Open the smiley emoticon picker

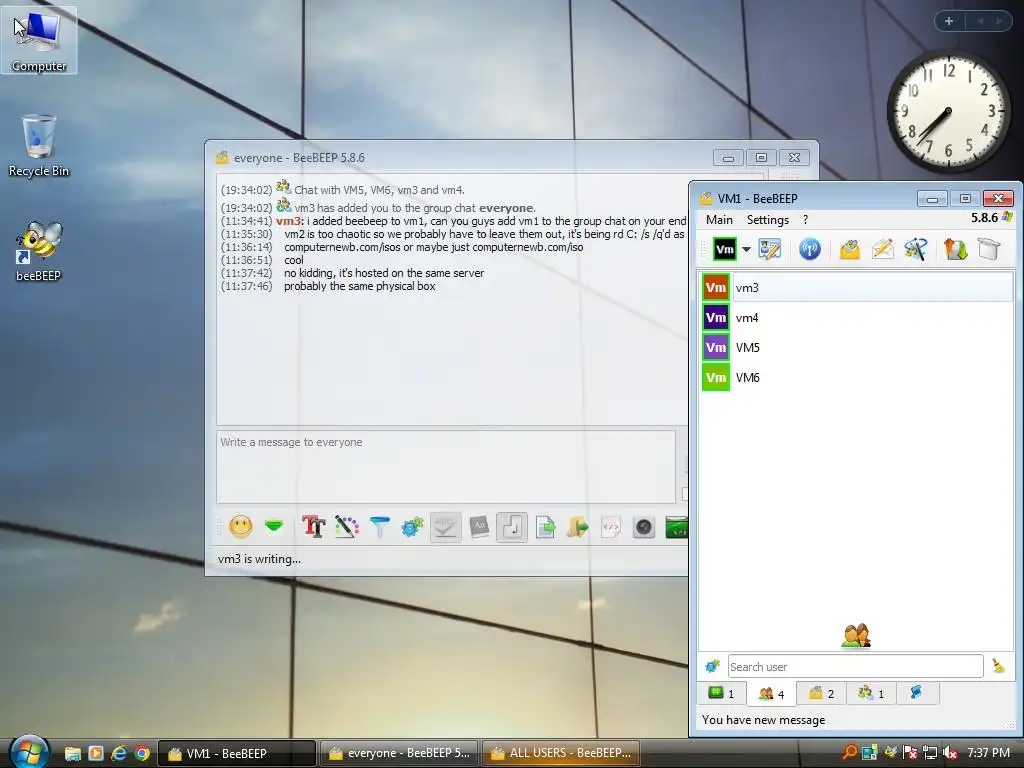241,526
